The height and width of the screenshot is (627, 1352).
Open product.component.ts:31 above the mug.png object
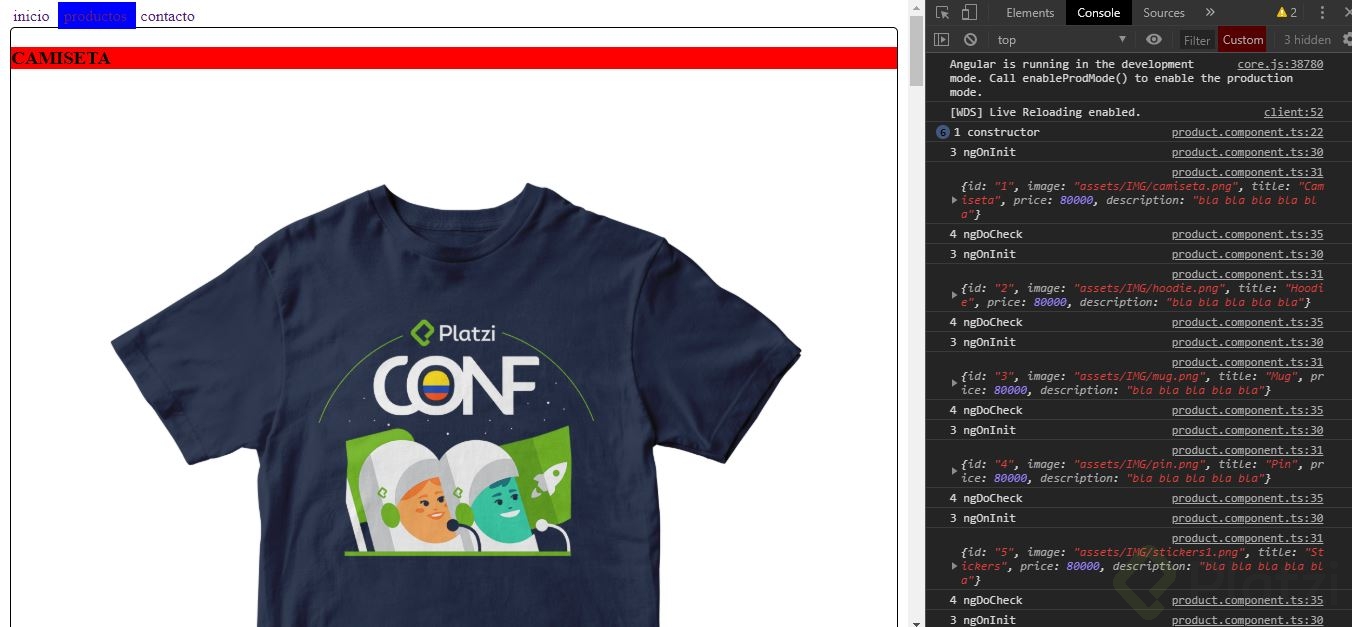[x=1247, y=362]
